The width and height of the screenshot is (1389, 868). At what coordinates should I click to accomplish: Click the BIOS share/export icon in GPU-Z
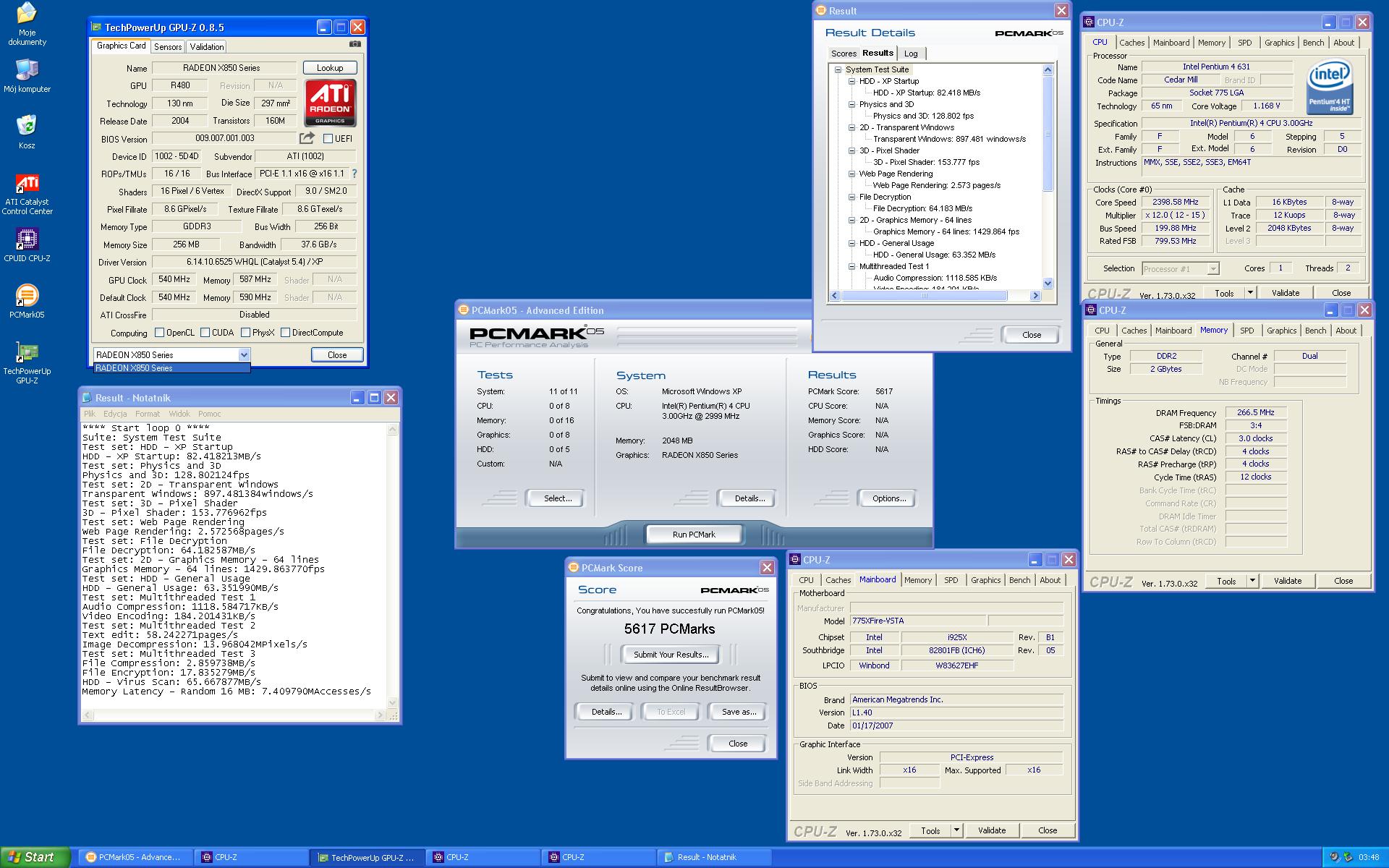[x=307, y=138]
